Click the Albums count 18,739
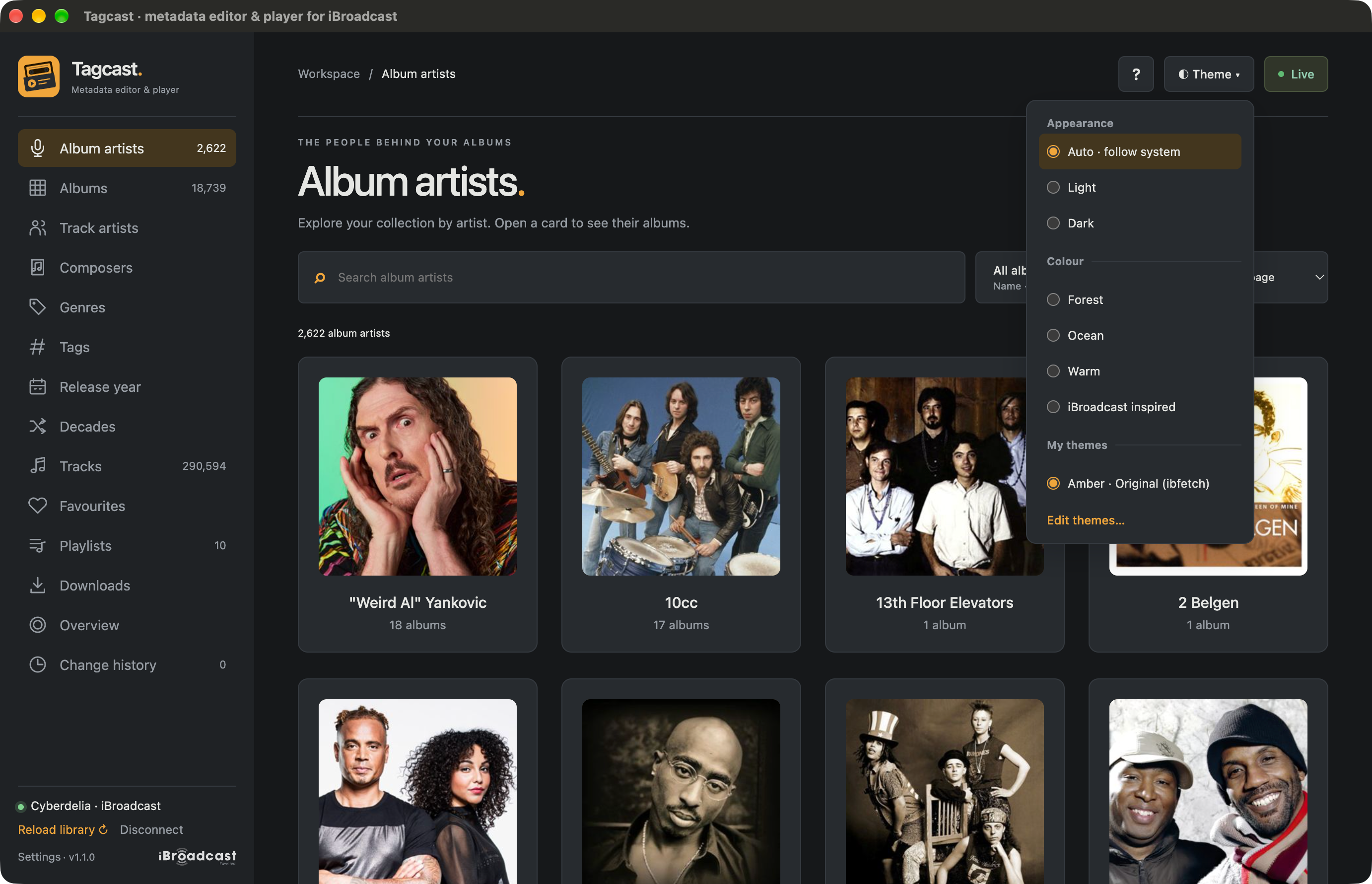 209,188
